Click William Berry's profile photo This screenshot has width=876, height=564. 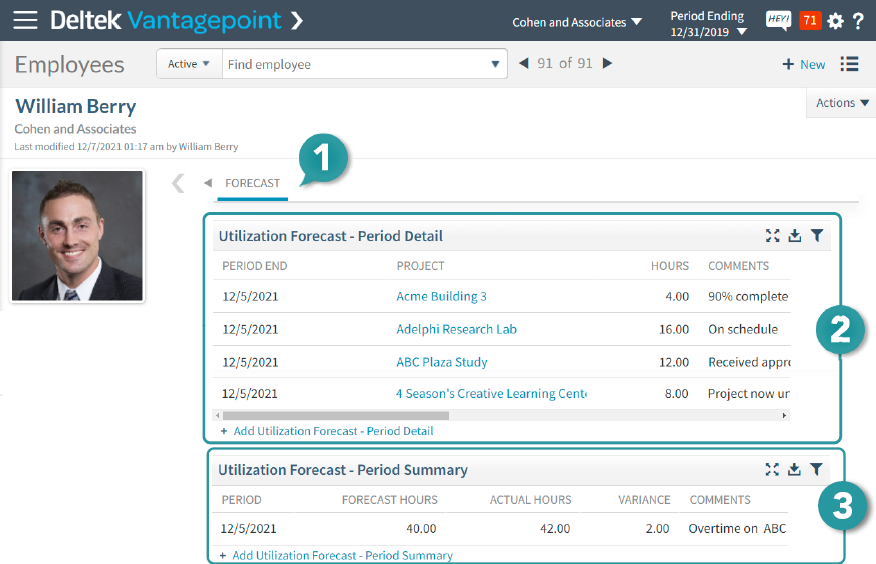(78, 236)
